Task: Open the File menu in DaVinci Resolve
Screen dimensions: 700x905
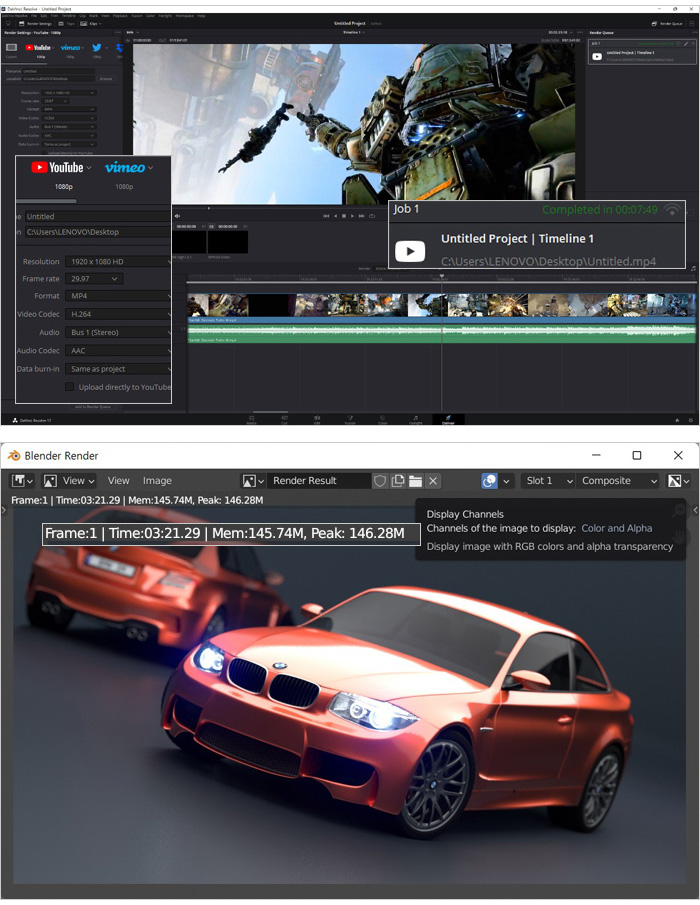Action: (x=35, y=16)
